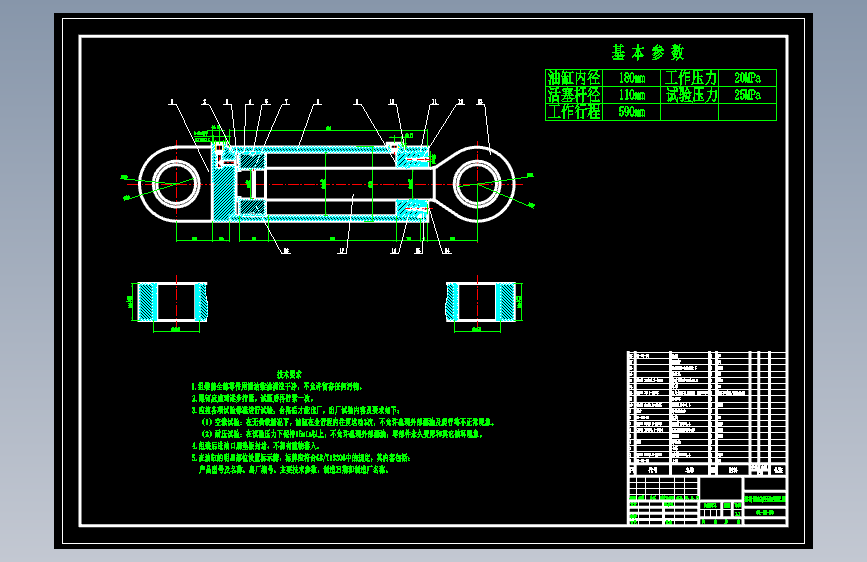Select the 活塞杆径 cell

point(574,95)
